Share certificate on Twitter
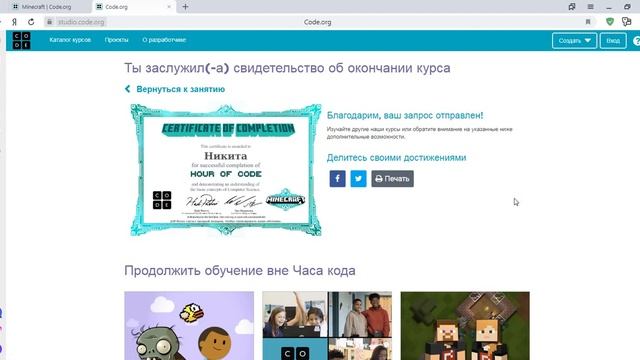 [x=358, y=179]
